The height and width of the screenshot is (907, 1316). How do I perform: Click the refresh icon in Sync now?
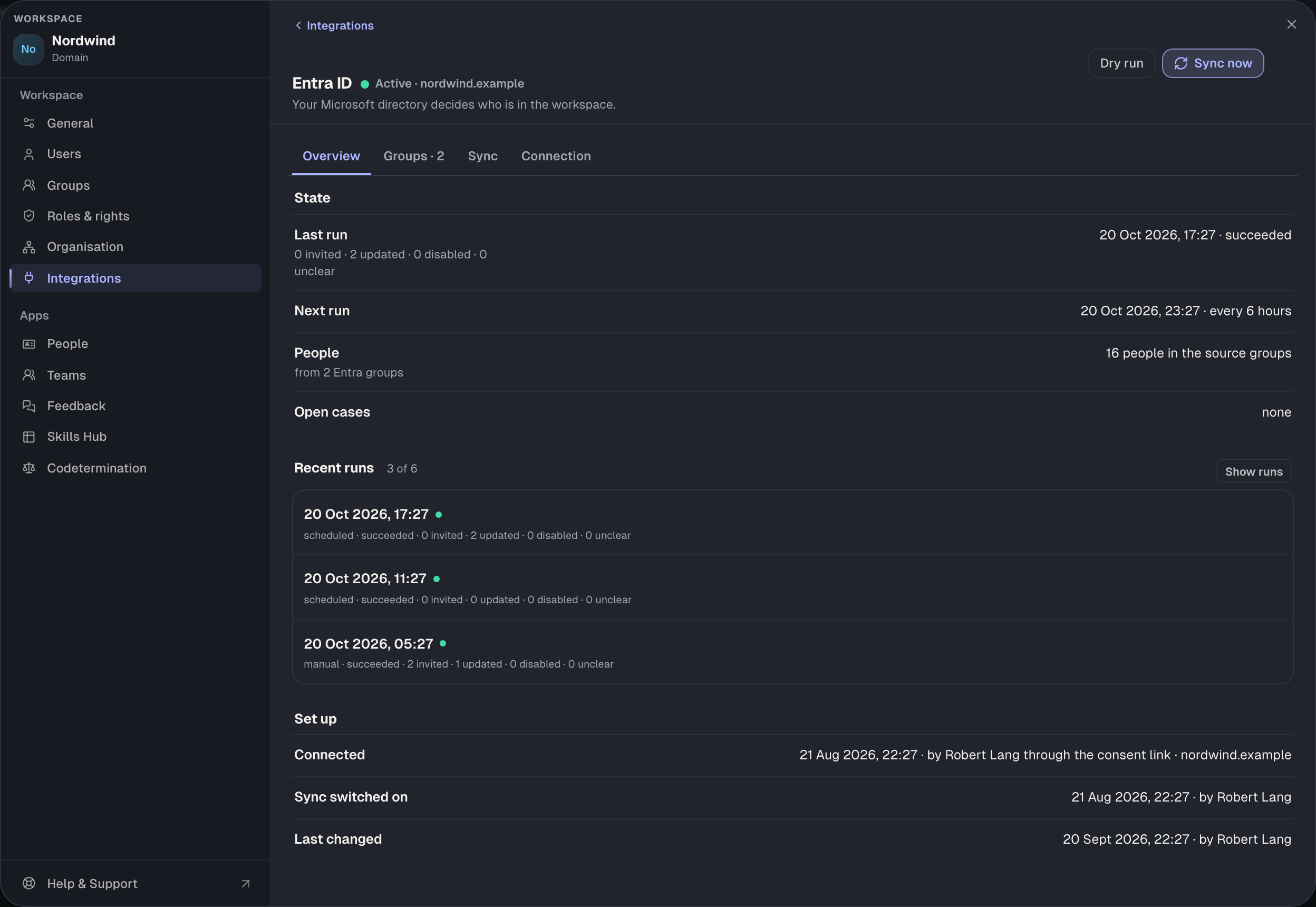coord(1181,63)
